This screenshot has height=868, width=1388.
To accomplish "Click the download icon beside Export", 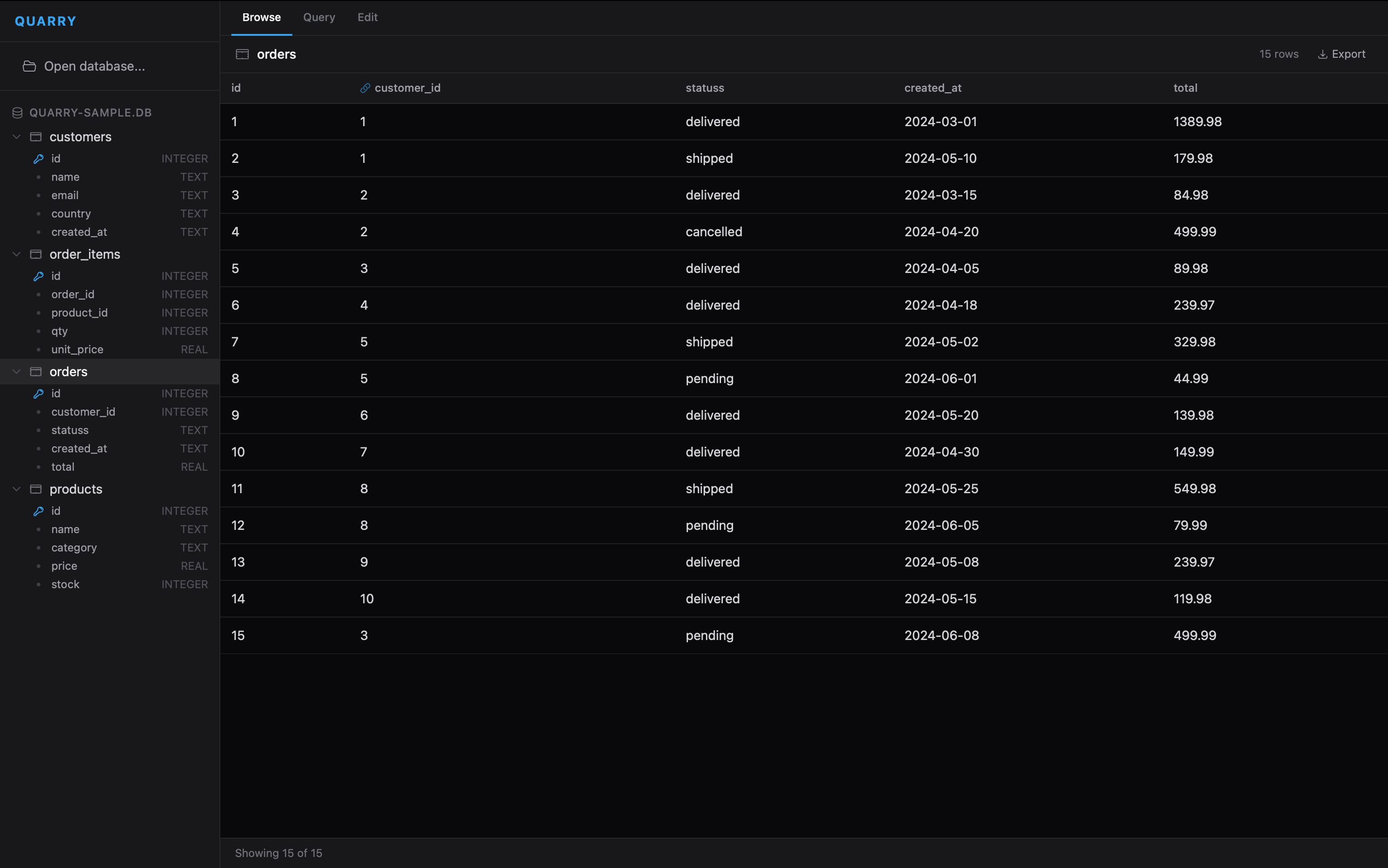I will [1322, 54].
